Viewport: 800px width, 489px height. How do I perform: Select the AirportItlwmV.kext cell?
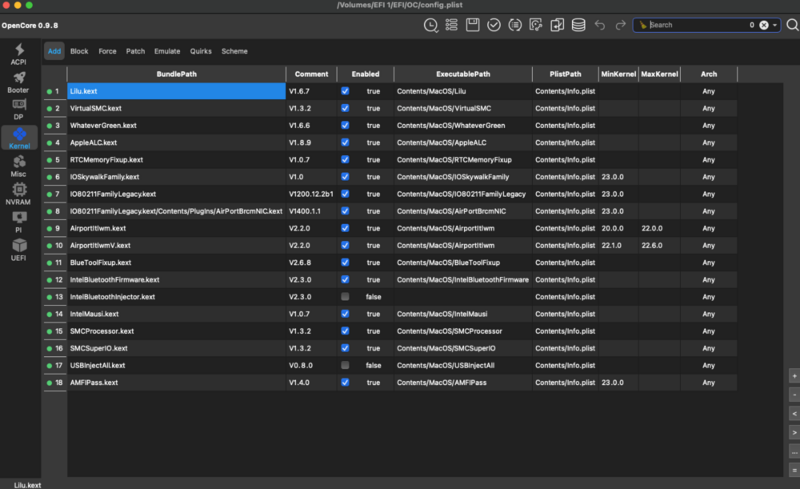click(x=177, y=246)
